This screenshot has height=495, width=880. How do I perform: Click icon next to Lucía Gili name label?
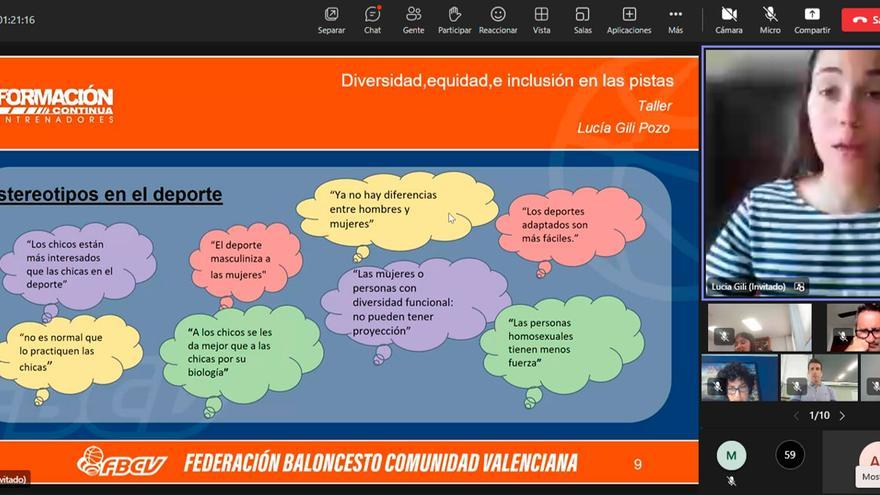tap(800, 287)
